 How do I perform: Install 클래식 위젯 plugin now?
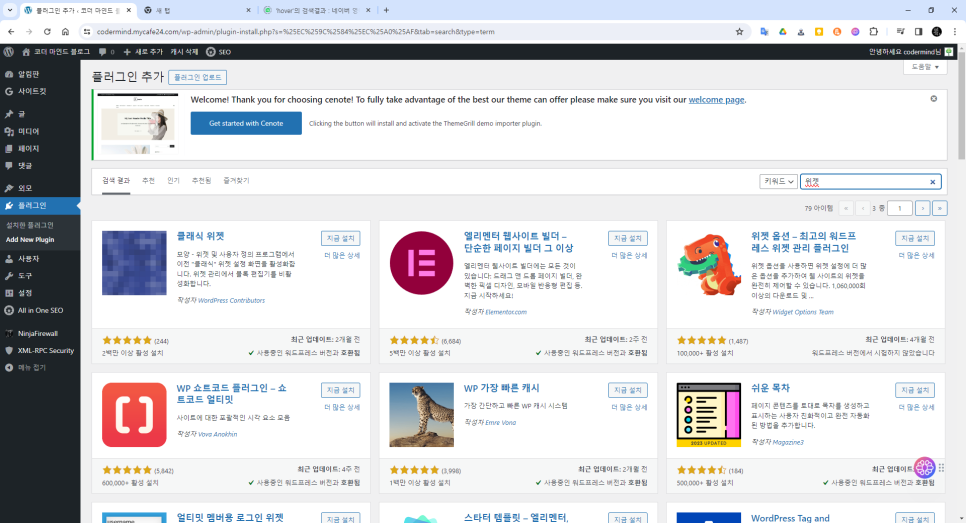click(341, 238)
